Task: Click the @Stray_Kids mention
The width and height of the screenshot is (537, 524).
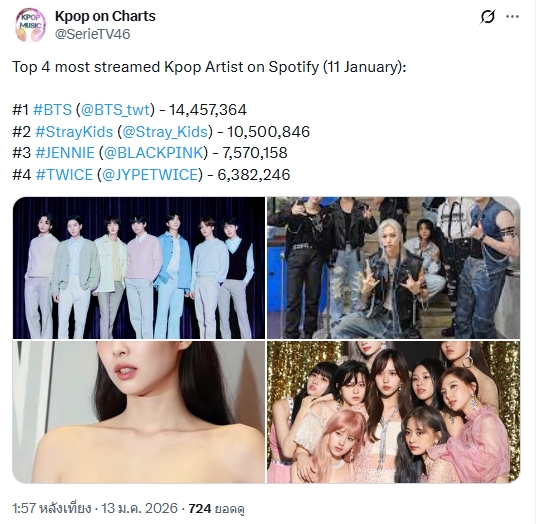Action: click(x=165, y=132)
